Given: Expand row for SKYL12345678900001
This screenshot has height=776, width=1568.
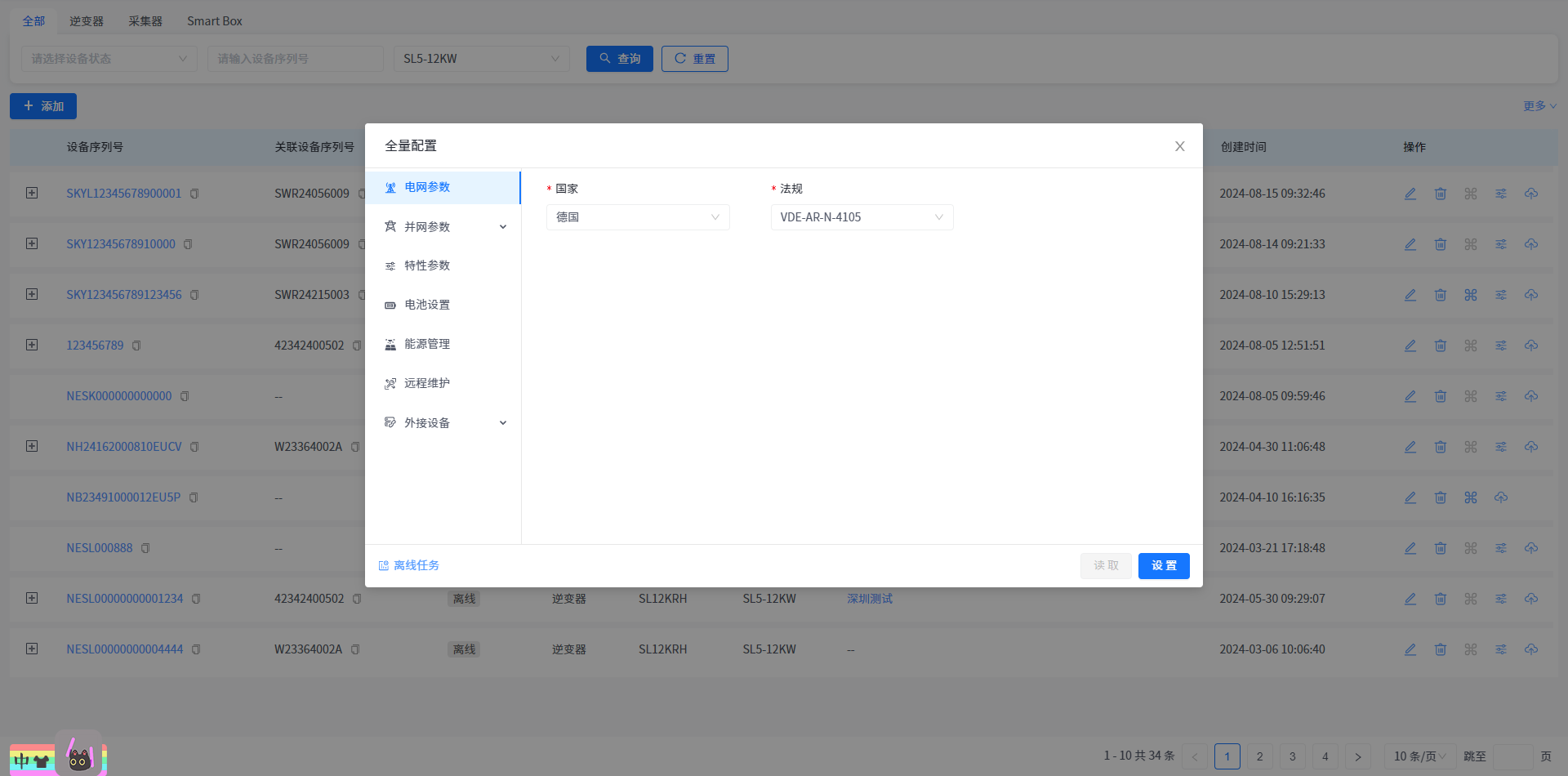Looking at the screenshot, I should coord(32,193).
